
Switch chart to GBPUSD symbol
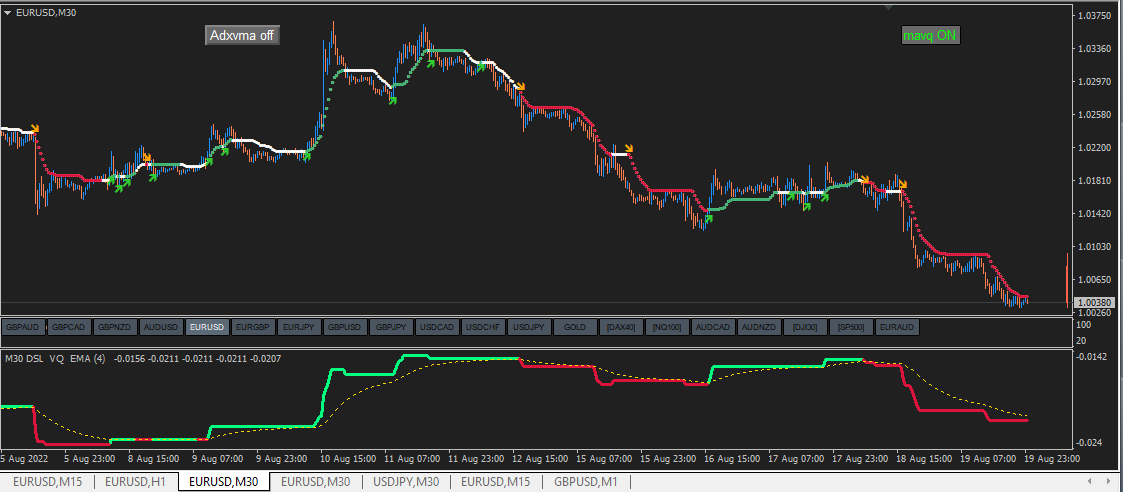[345, 327]
